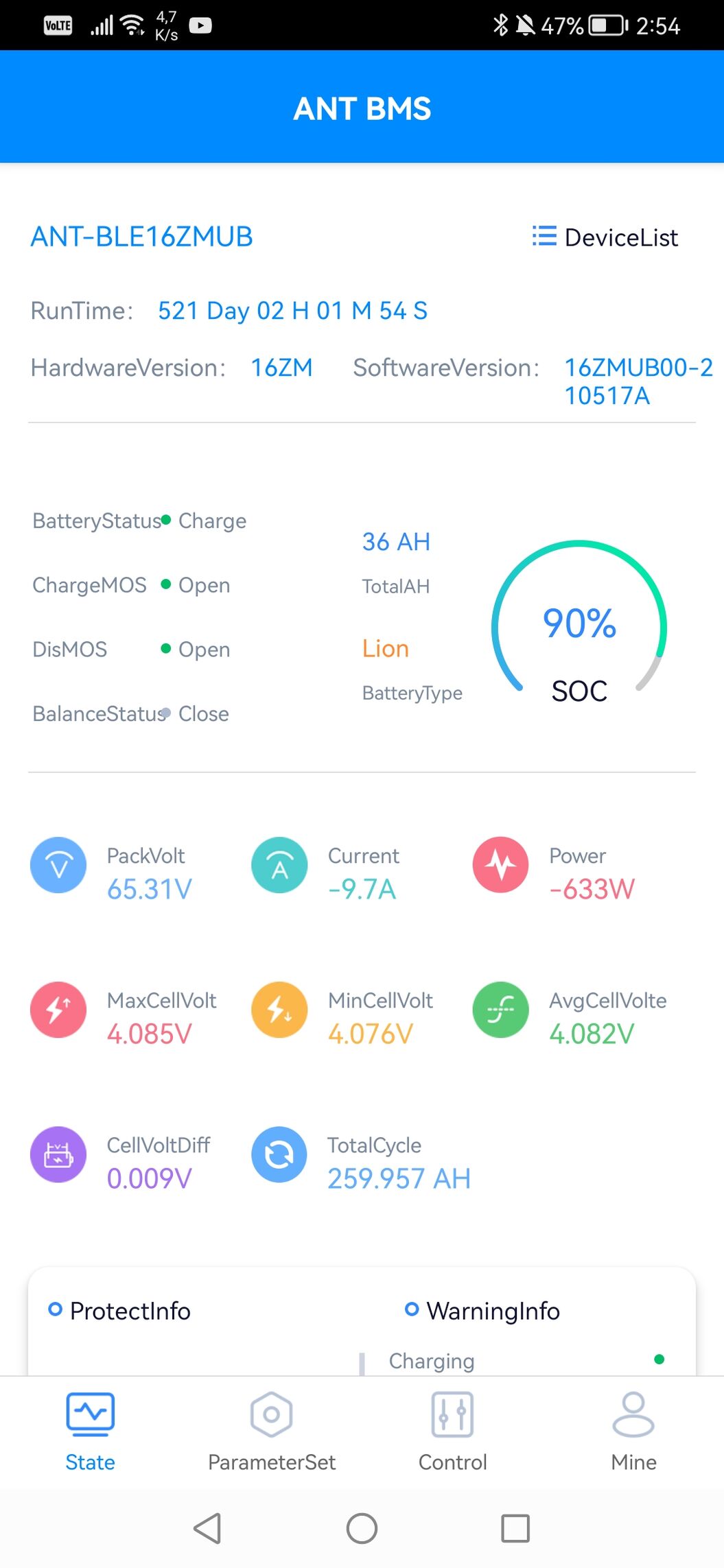This screenshot has height=1568, width=724.
Task: Tap the Power red pulse icon
Action: (501, 865)
